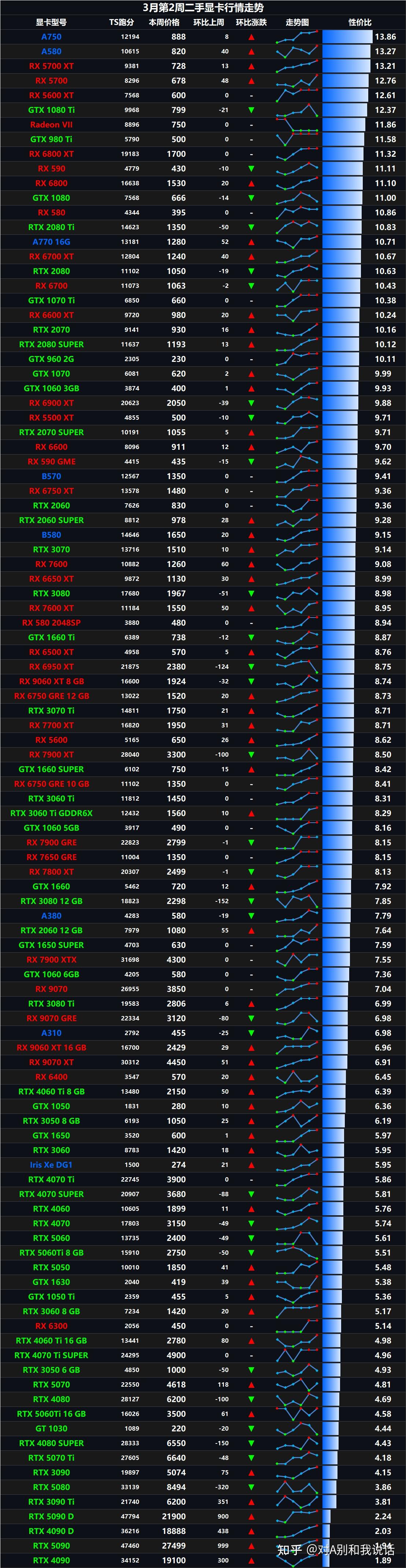Click the 性价比 column header
Viewport: 406px width, 1568px height.
[360, 22]
